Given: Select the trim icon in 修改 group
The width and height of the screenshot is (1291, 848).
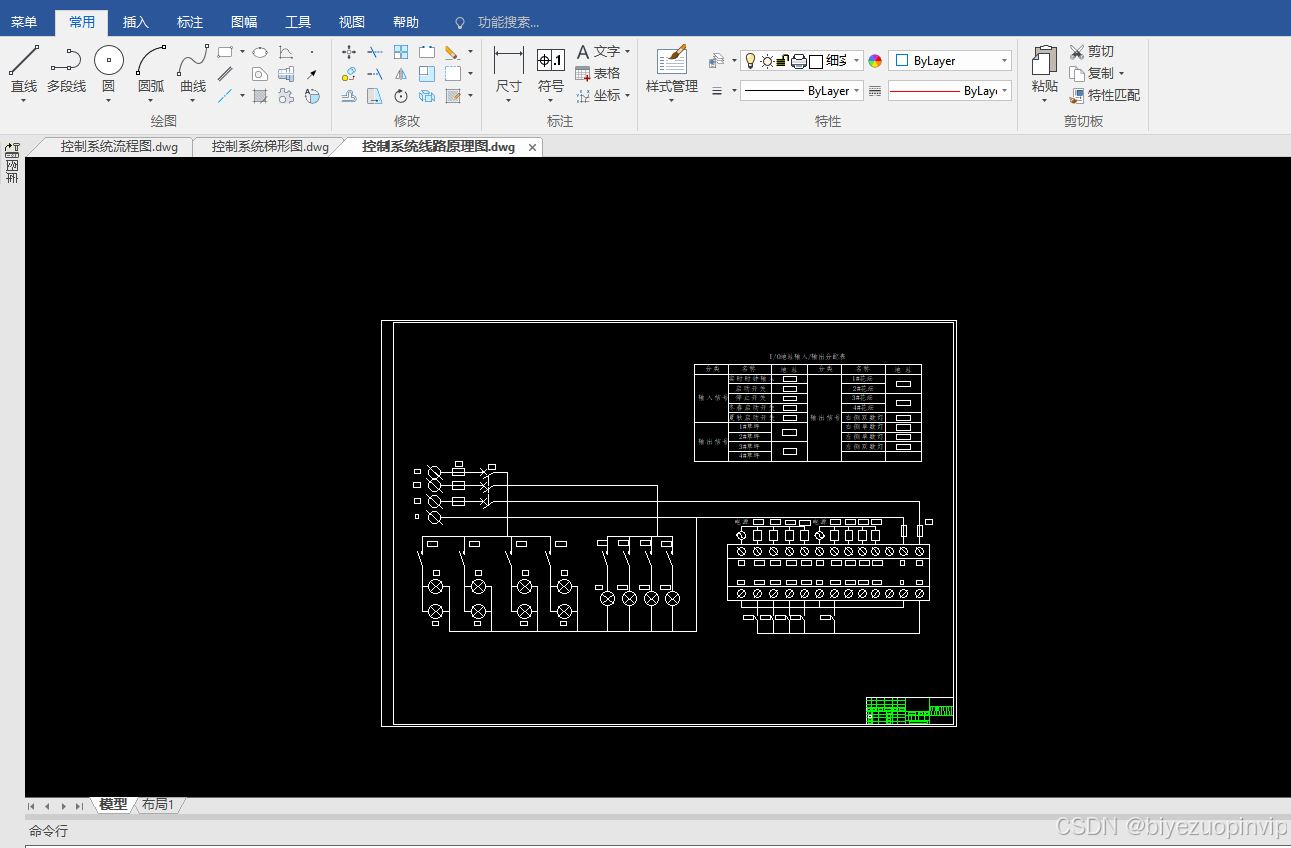Looking at the screenshot, I should [x=375, y=52].
